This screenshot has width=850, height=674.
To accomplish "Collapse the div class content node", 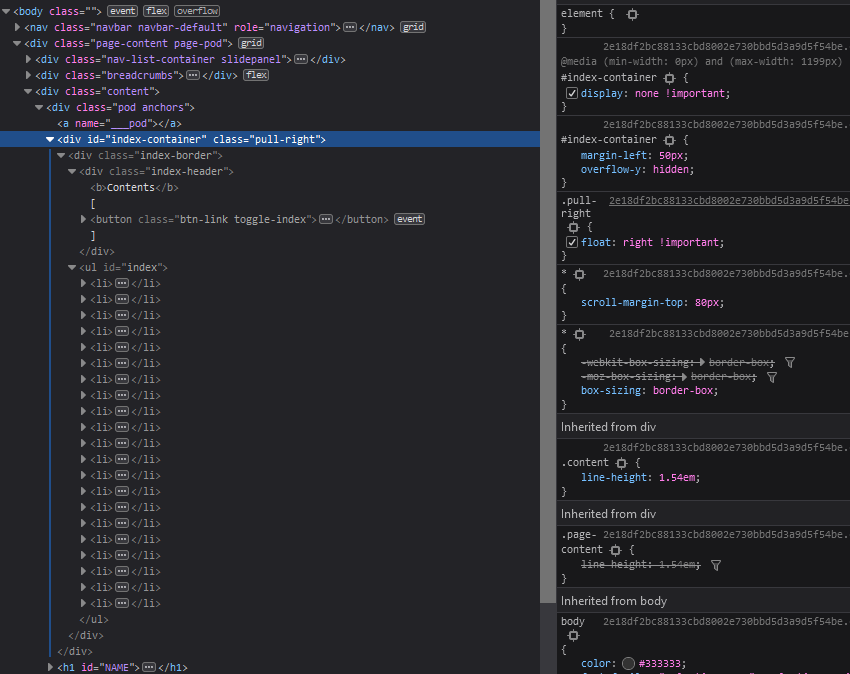I will point(28,92).
